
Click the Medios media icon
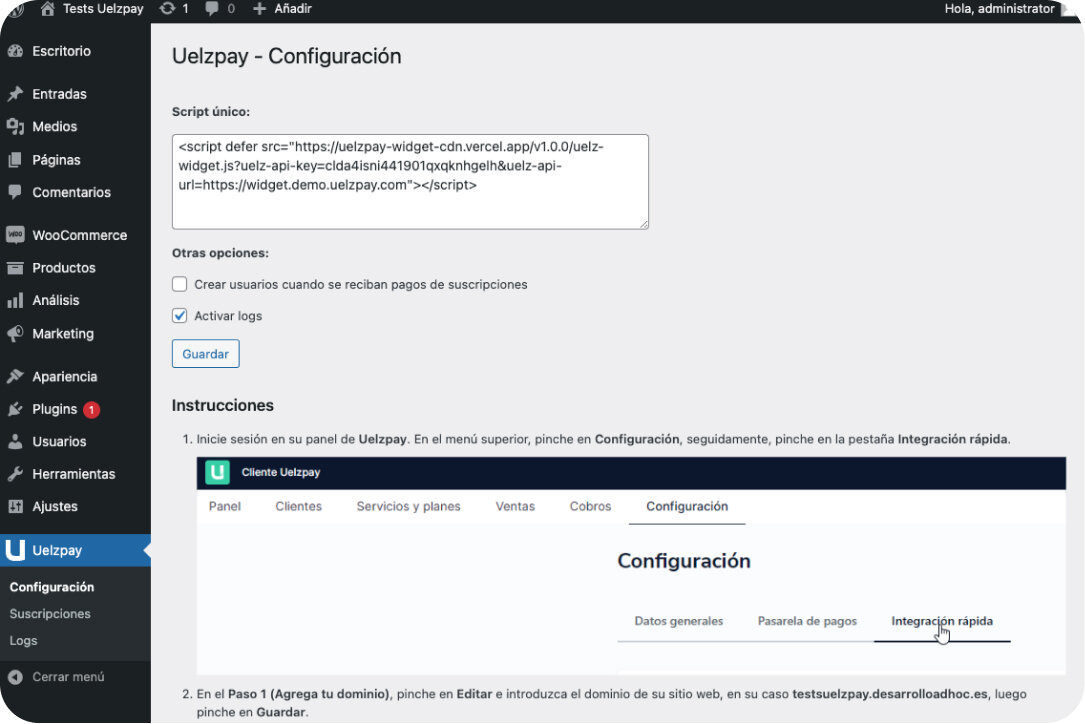click(15, 127)
